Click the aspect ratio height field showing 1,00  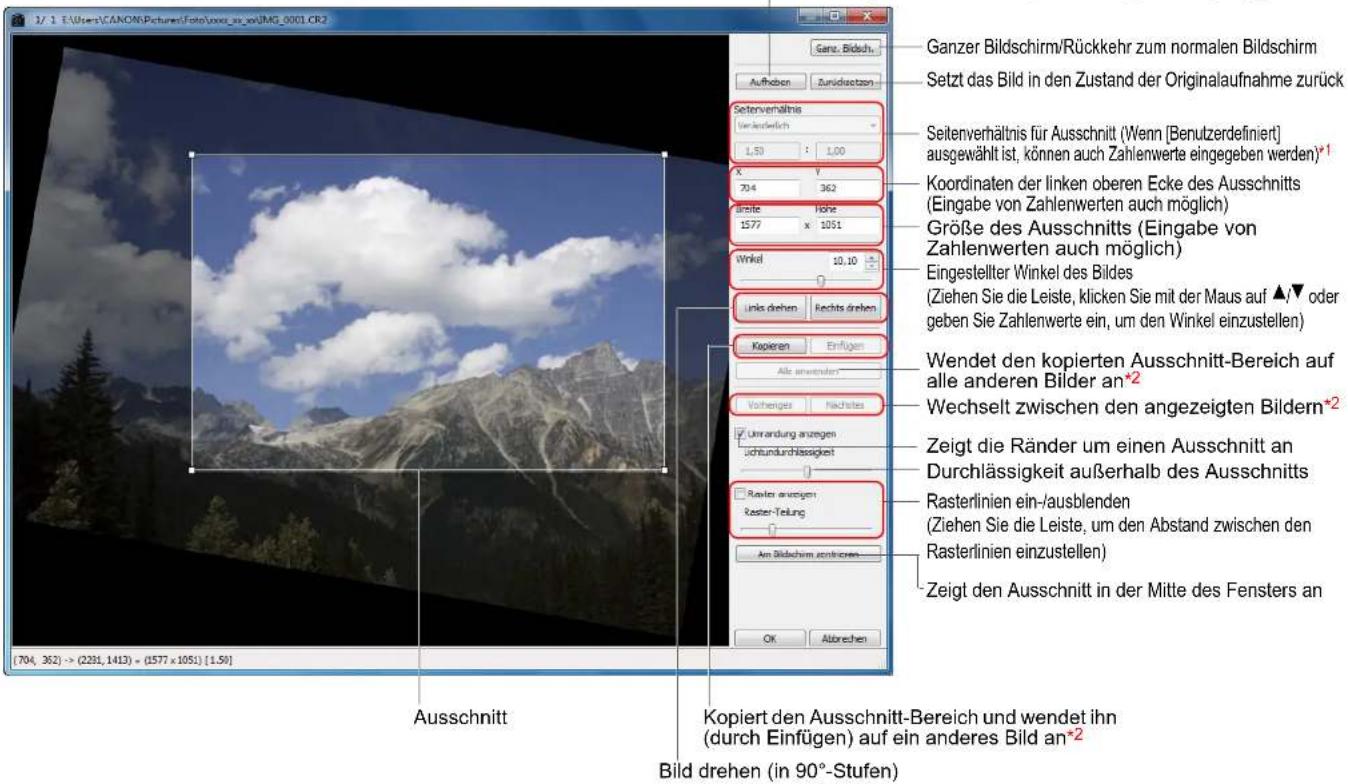tap(848, 152)
